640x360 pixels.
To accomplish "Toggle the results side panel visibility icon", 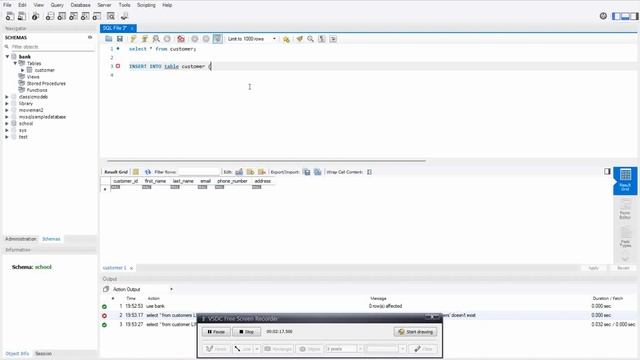I will [x=607, y=171].
